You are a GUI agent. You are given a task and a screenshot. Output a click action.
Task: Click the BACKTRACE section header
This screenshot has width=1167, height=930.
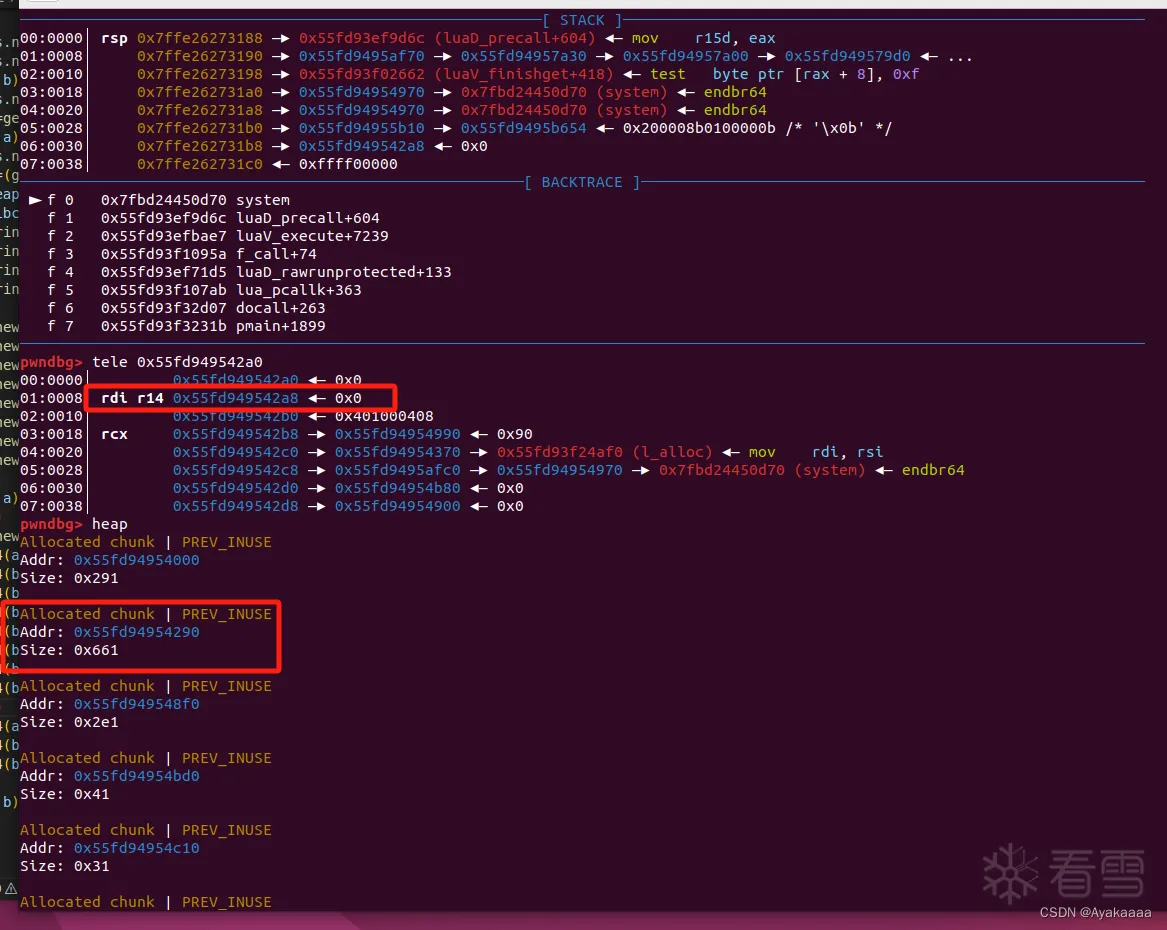click(582, 182)
